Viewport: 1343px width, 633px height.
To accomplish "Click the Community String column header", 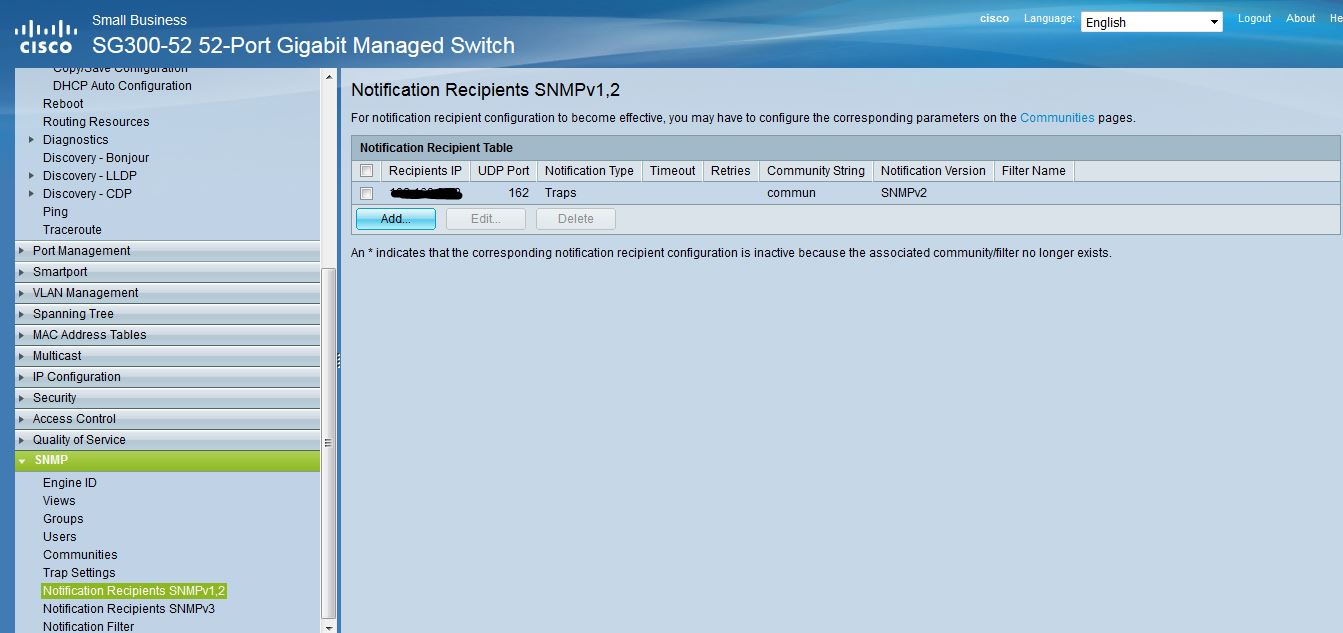I will 816,171.
